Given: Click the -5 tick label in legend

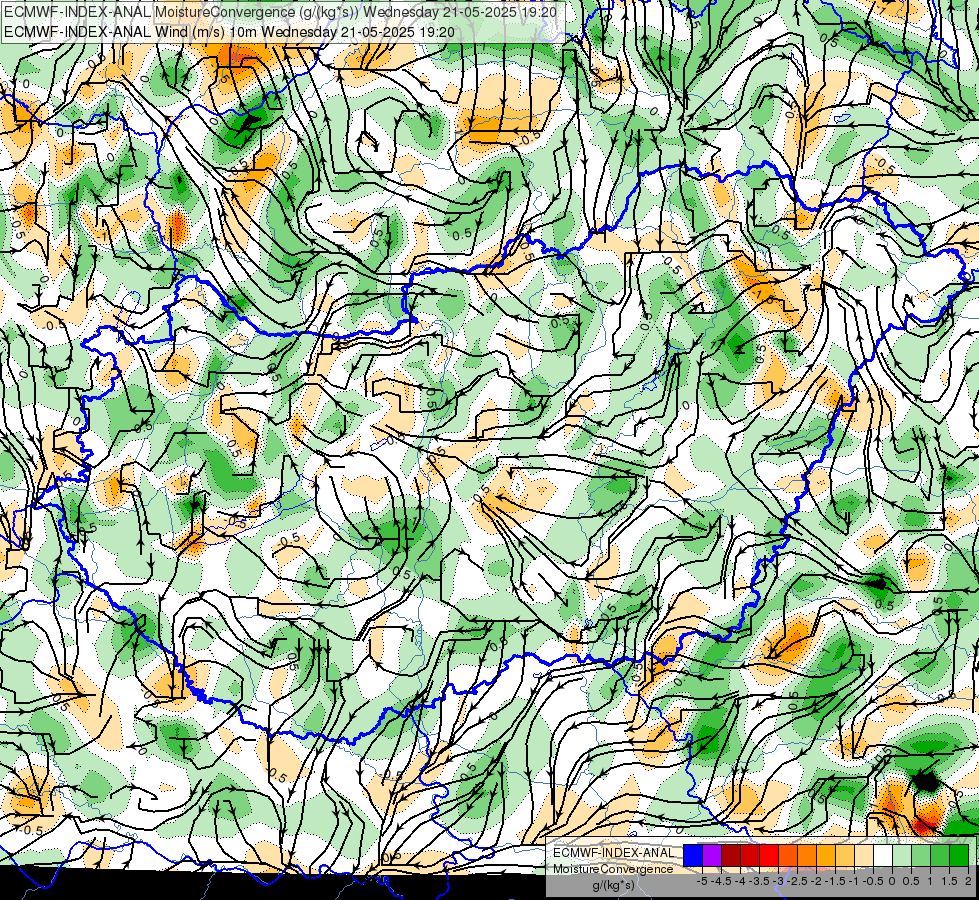Looking at the screenshot, I should (x=703, y=881).
